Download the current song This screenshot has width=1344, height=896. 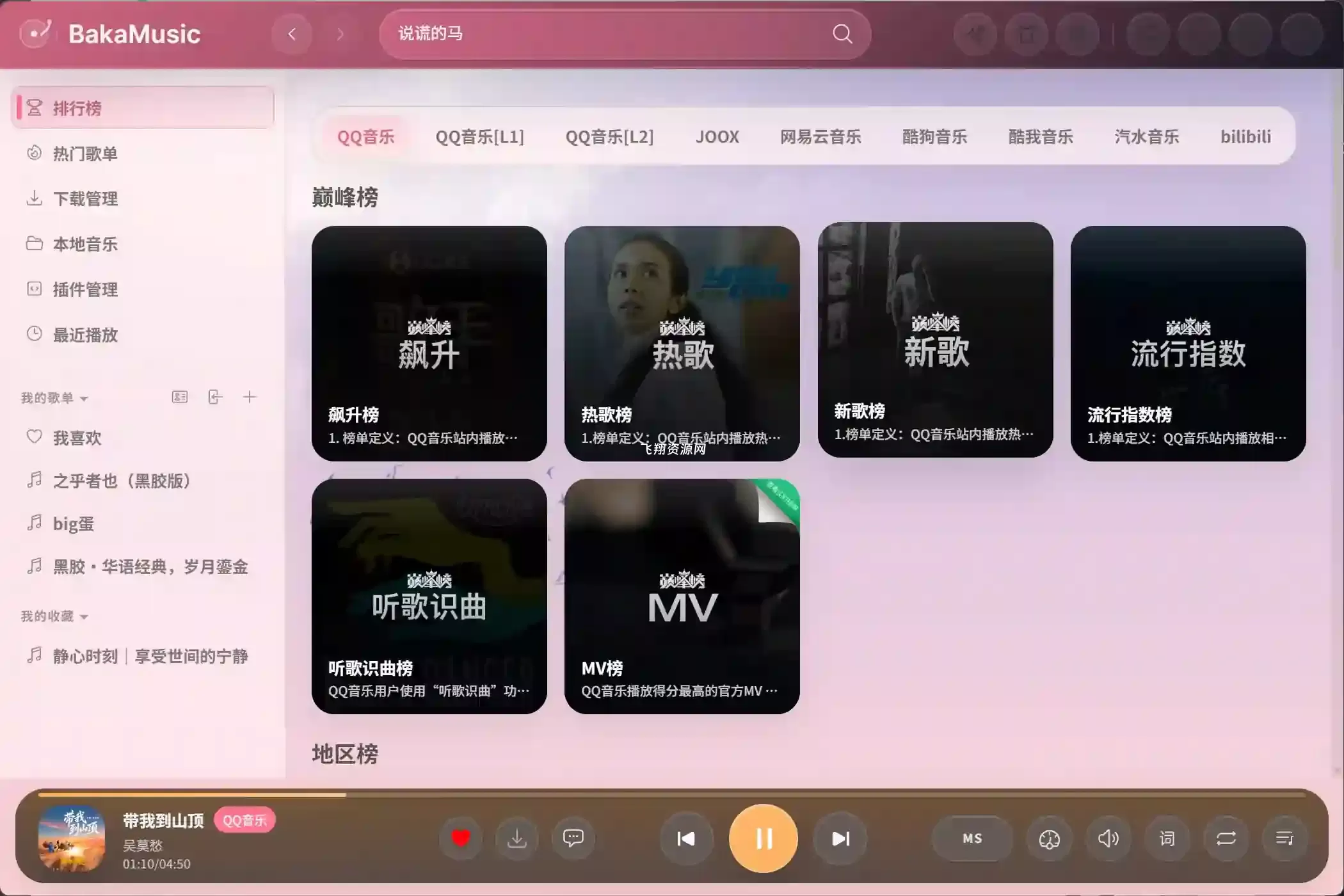point(517,838)
